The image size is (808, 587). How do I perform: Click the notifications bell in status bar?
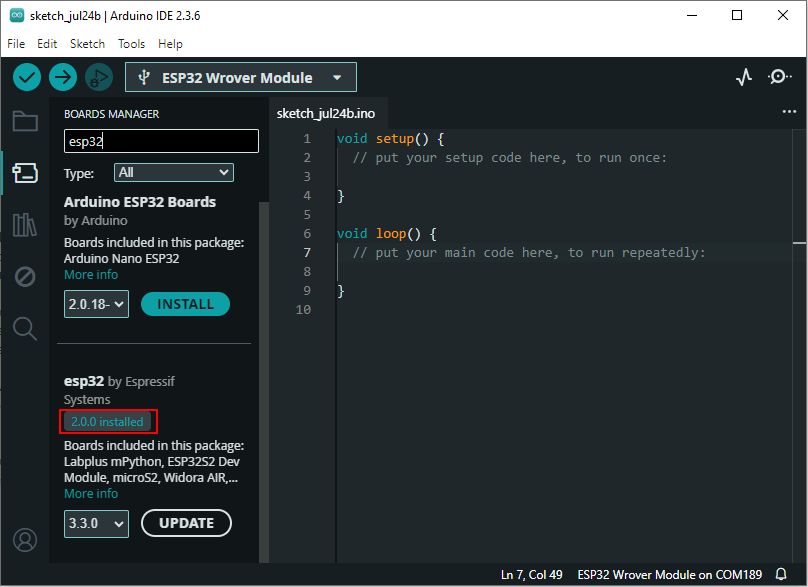[781, 574]
